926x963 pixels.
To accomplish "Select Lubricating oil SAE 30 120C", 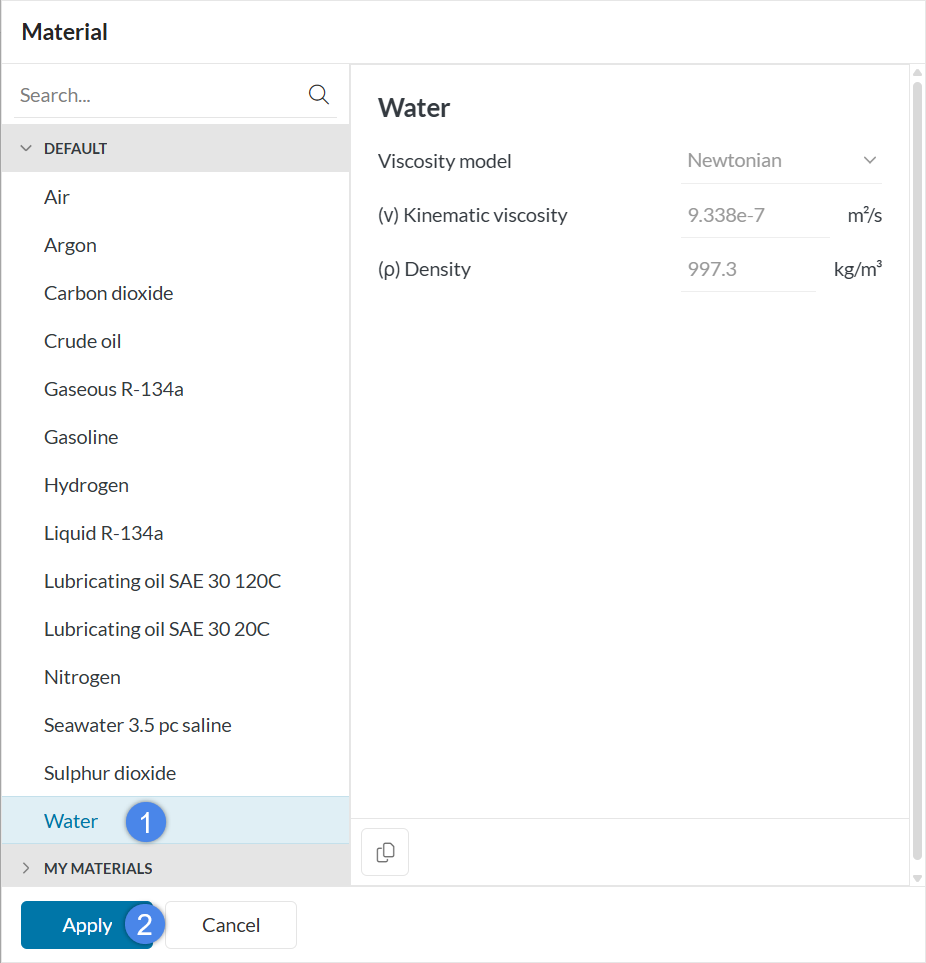I will click(162, 581).
